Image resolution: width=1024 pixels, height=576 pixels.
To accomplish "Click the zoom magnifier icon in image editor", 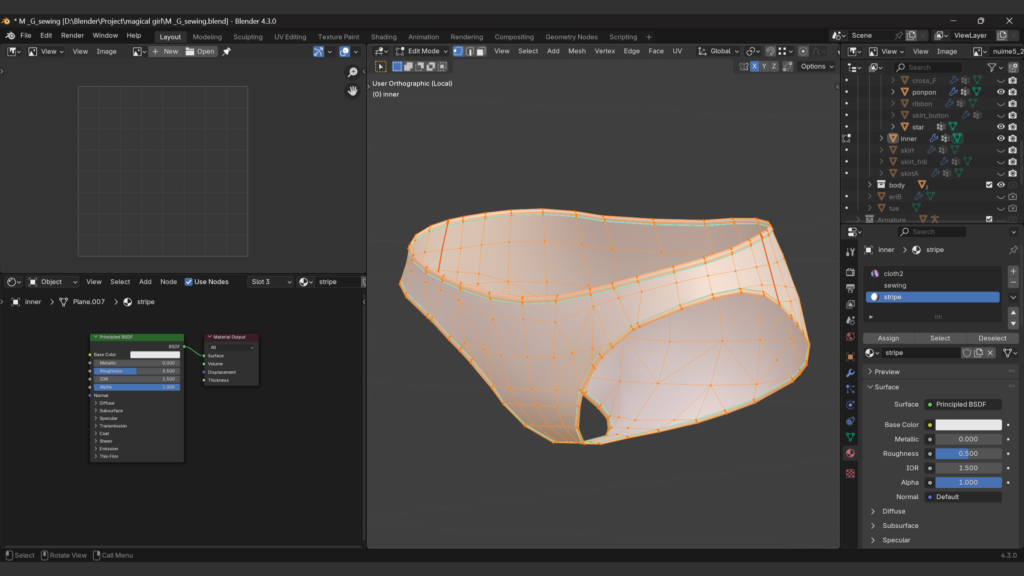I will tap(352, 73).
